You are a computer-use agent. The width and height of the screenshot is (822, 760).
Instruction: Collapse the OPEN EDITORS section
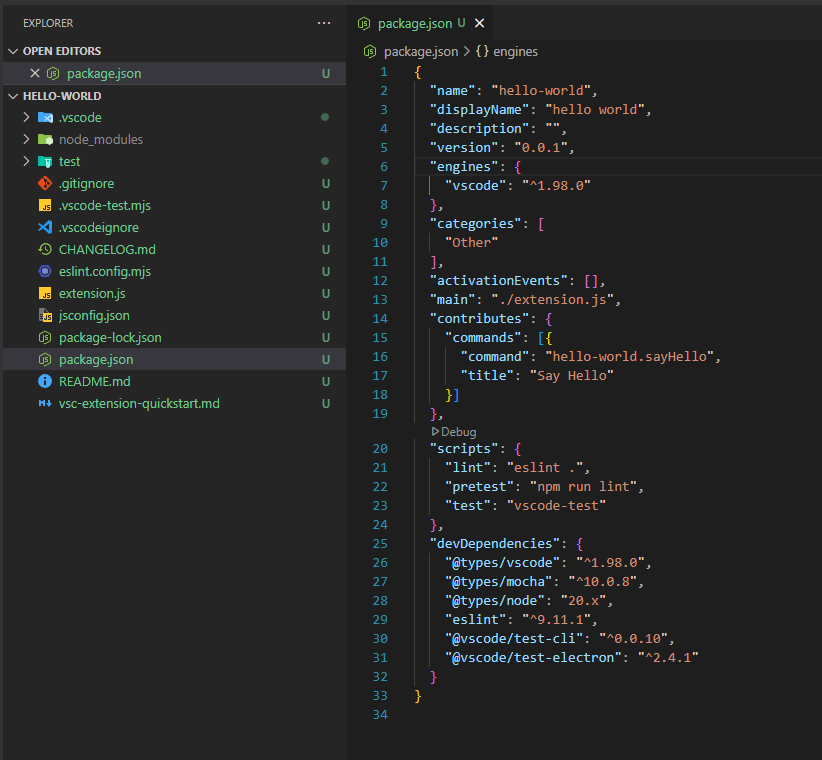13,51
